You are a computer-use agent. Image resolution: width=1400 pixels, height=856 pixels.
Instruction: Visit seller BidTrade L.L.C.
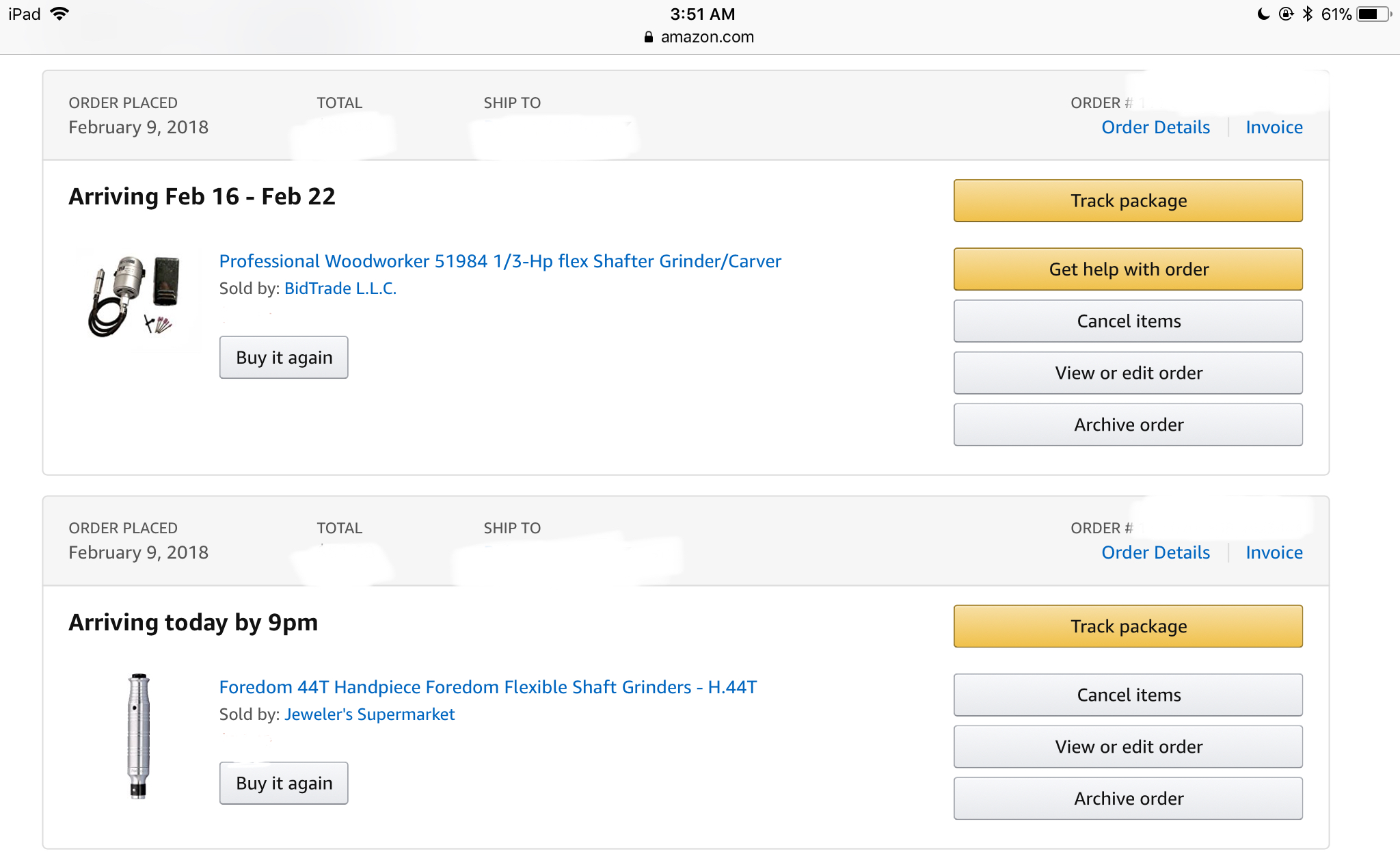coord(340,289)
